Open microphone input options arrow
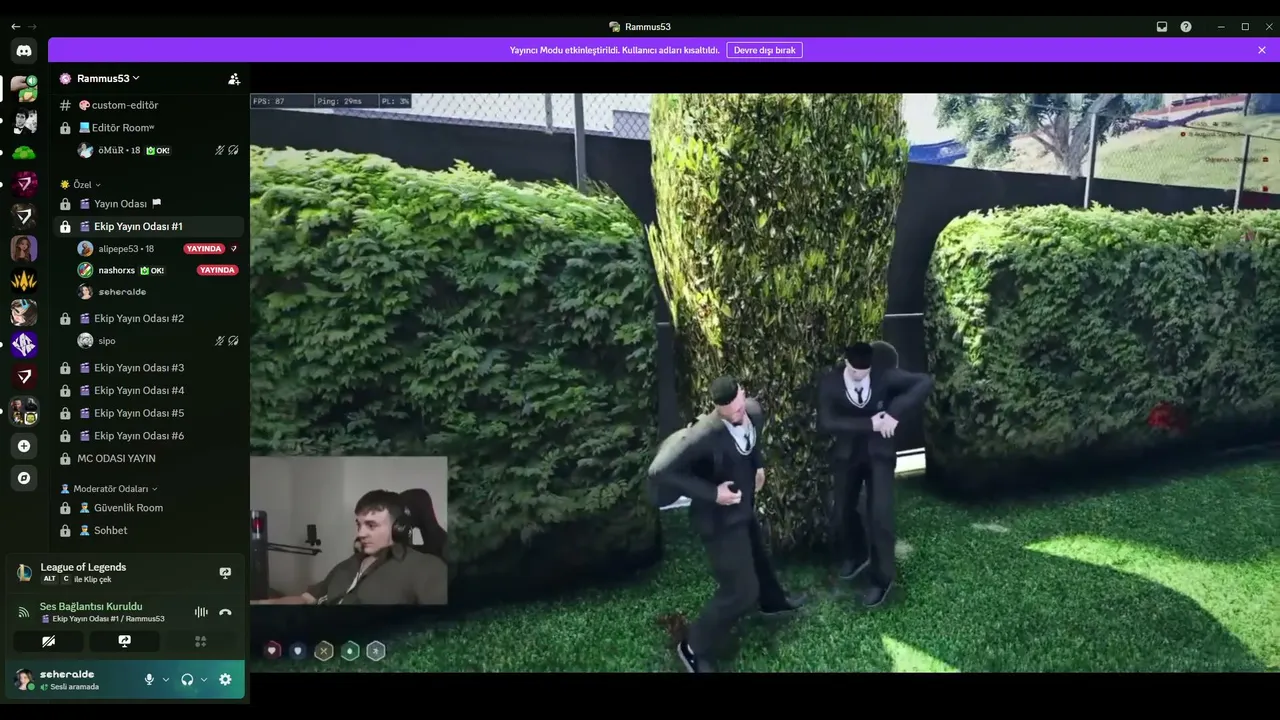 point(166,680)
